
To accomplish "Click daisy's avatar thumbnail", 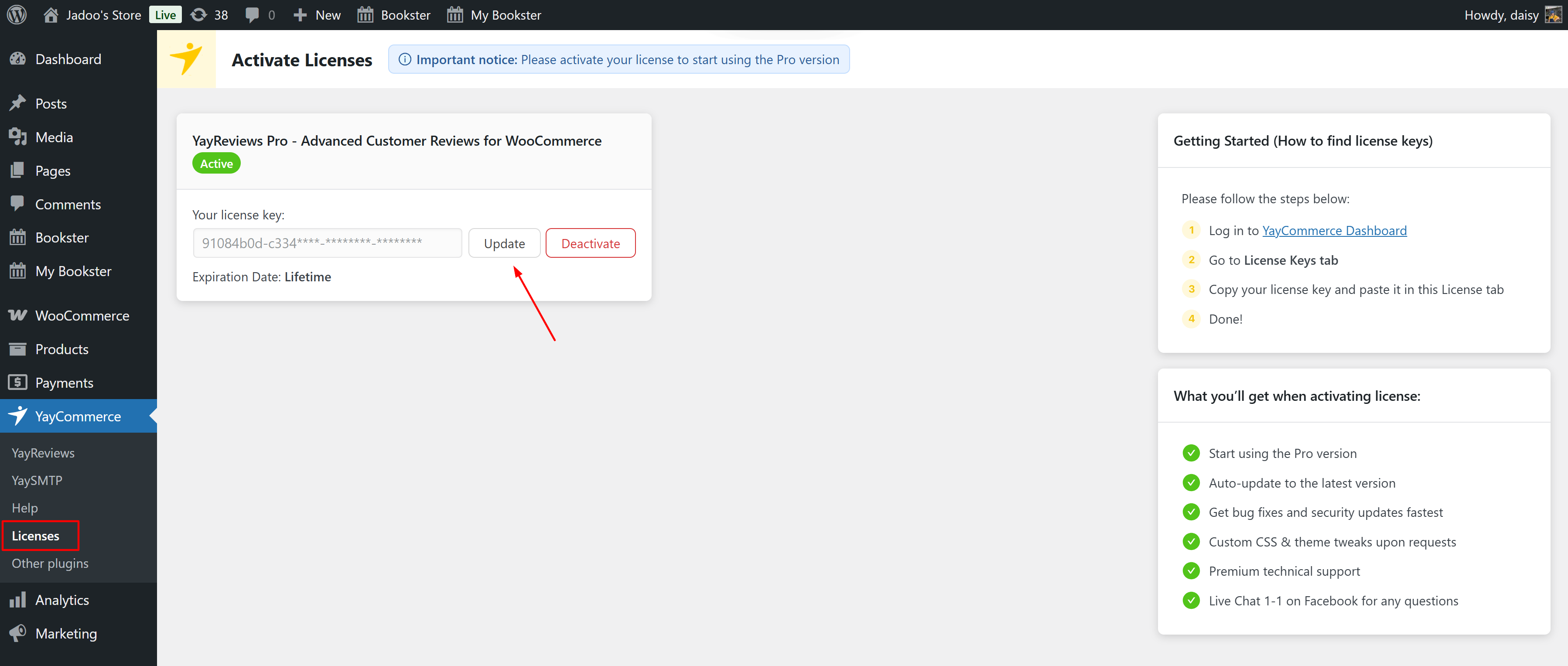I will [x=1553, y=14].
